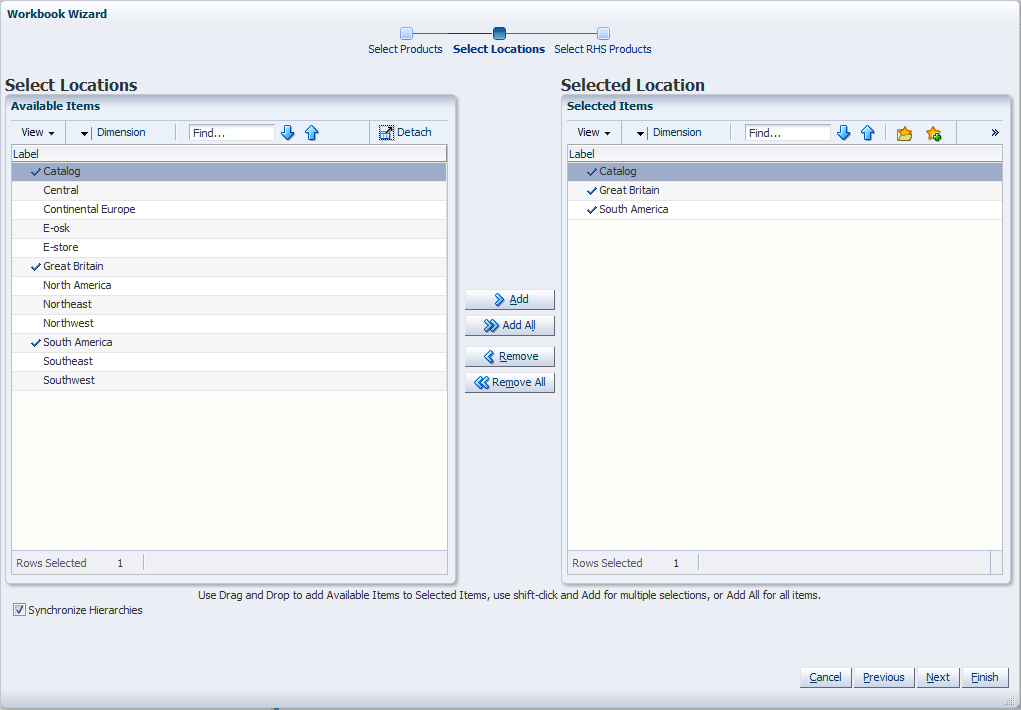Select E-store row
This screenshot has width=1021, height=710.
point(229,247)
